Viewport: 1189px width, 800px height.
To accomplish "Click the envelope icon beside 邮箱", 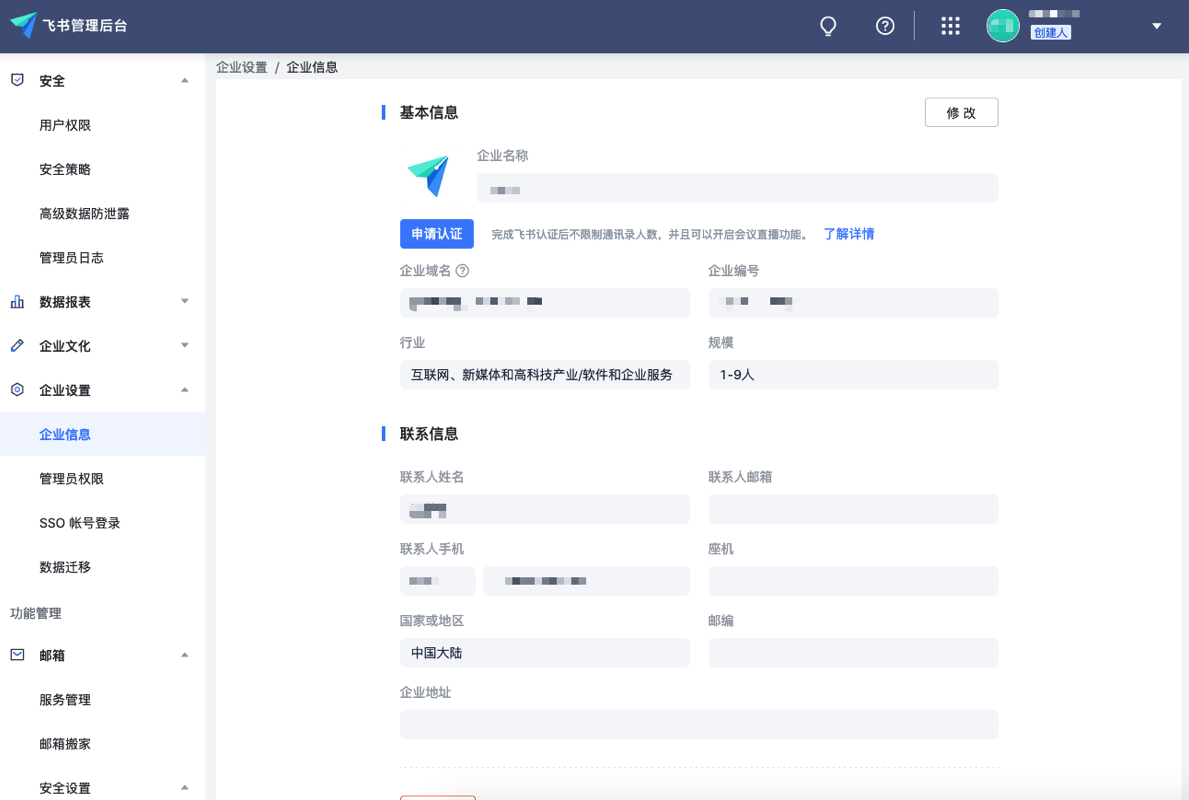I will (x=17, y=654).
